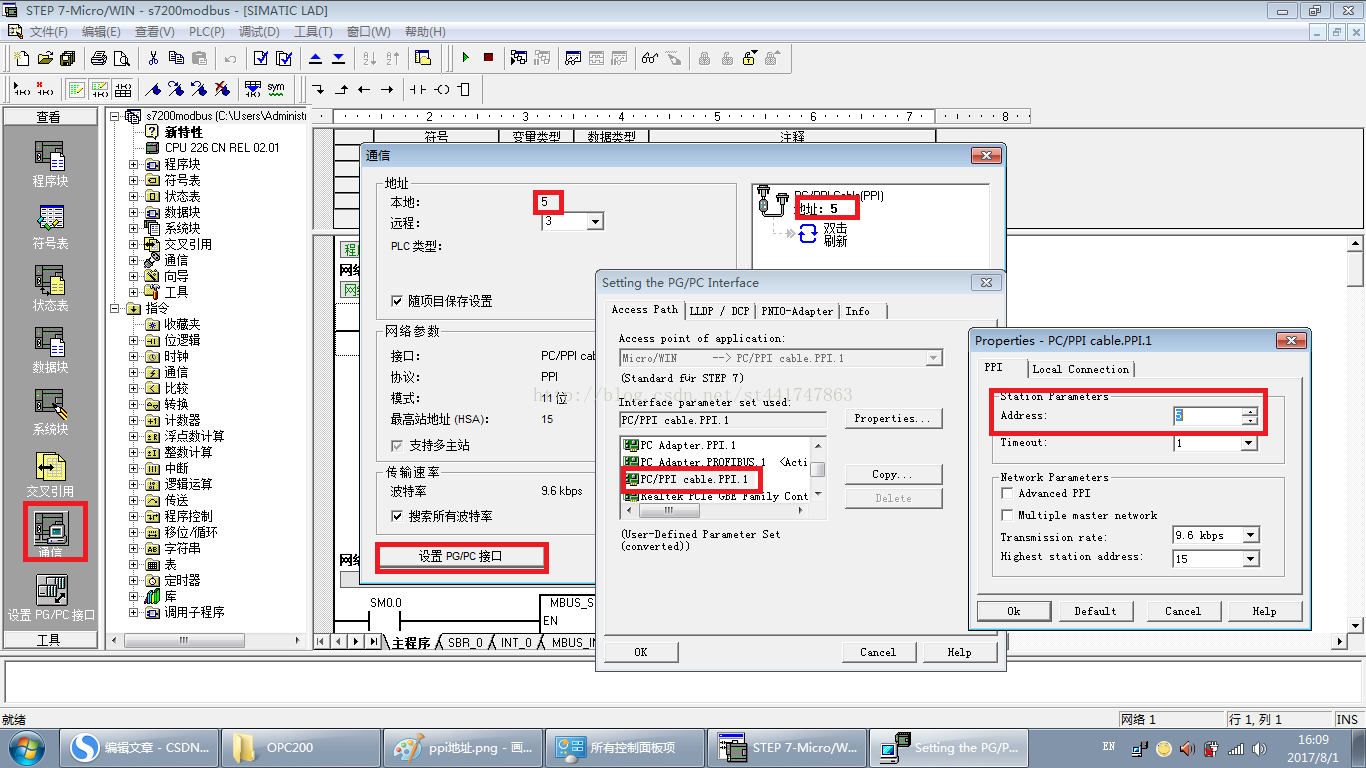
Task: Open 系统块 in the left view bar
Action: (x=50, y=413)
